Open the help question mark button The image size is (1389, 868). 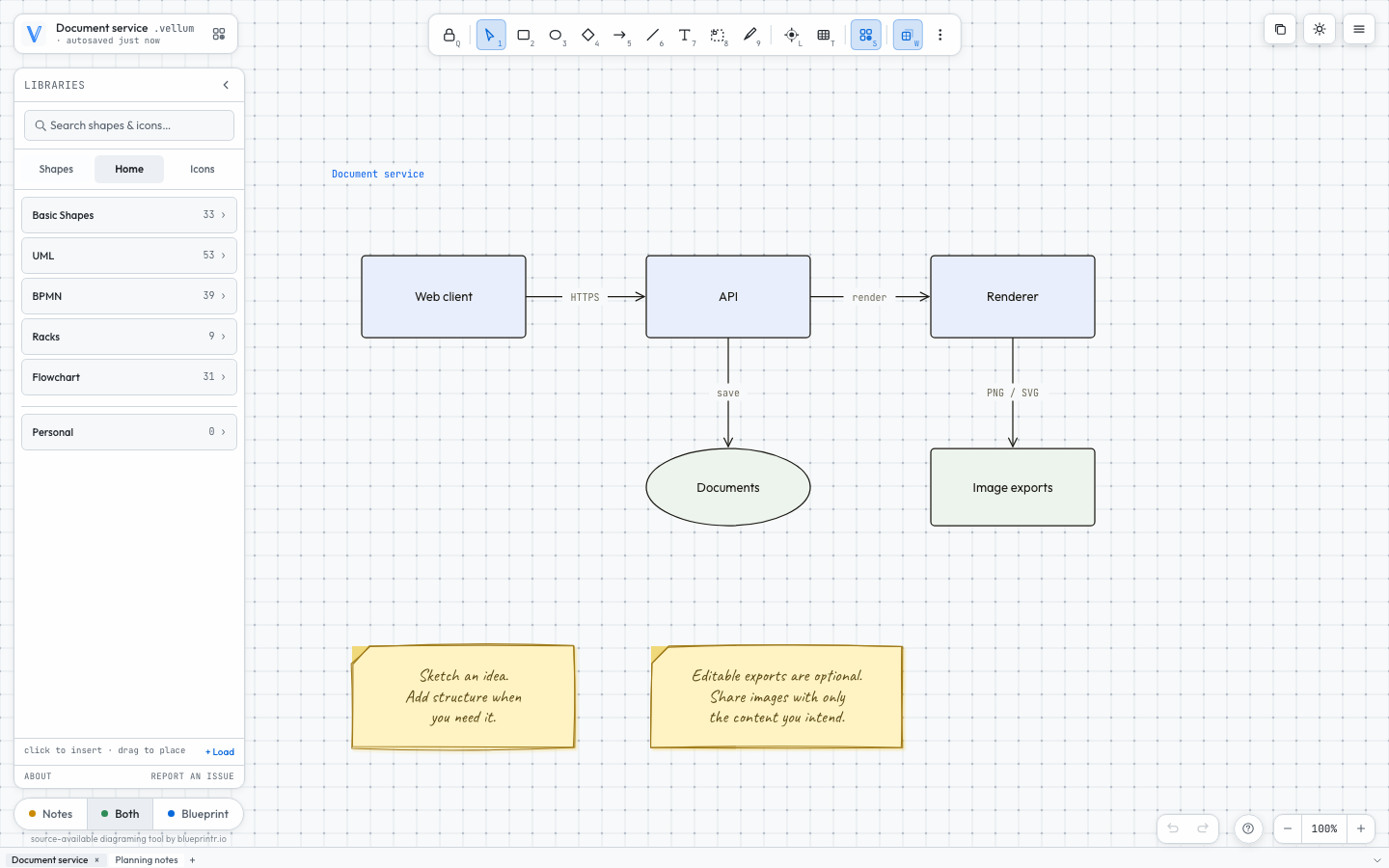click(x=1248, y=828)
